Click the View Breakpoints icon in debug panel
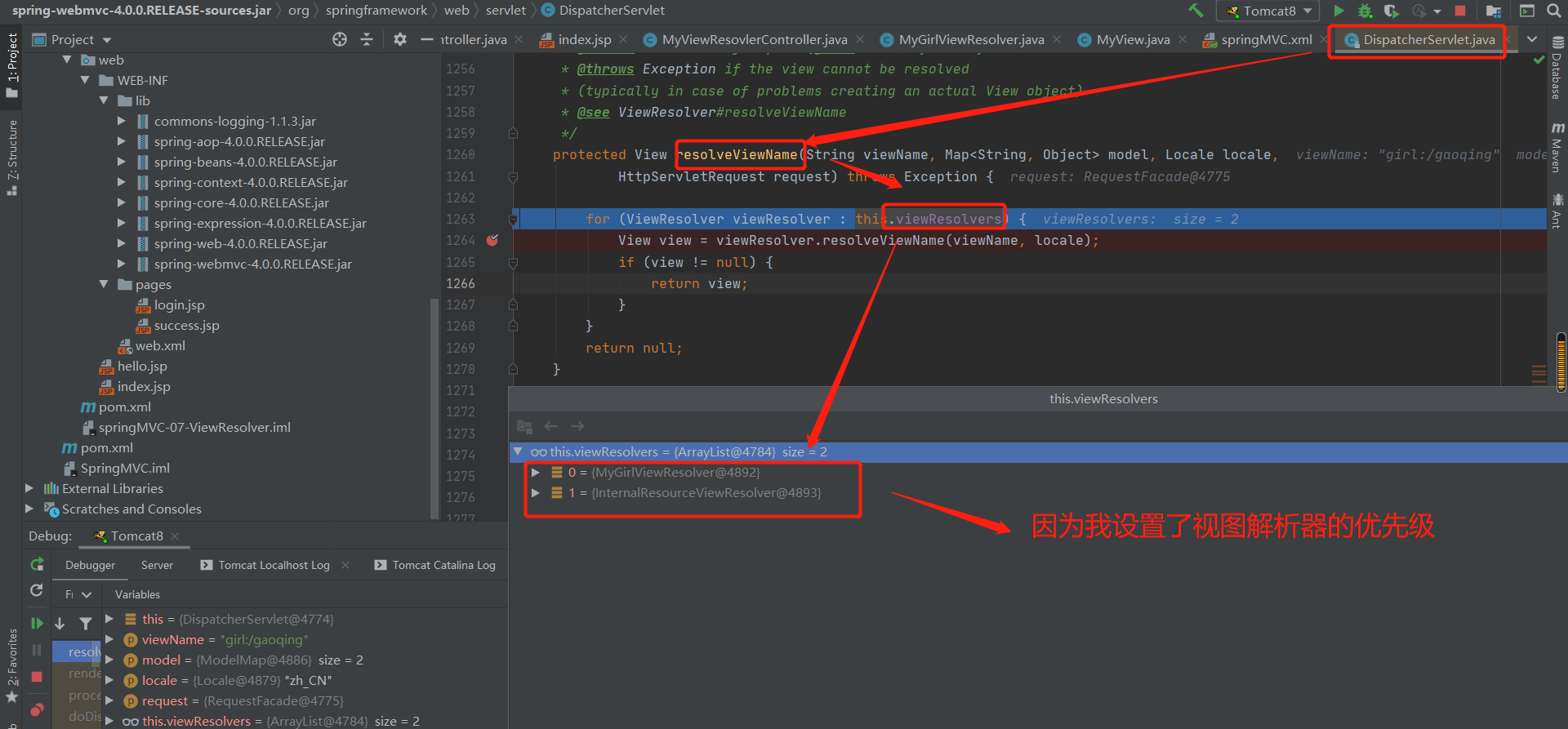The height and width of the screenshot is (729, 1568). [x=37, y=709]
